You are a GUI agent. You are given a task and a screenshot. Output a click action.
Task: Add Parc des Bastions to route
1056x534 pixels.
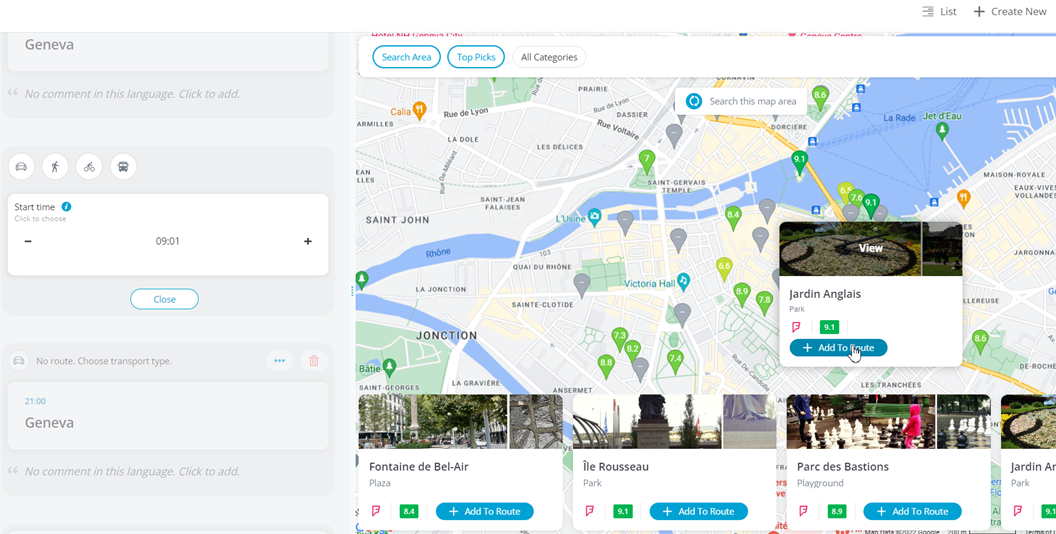(913, 511)
